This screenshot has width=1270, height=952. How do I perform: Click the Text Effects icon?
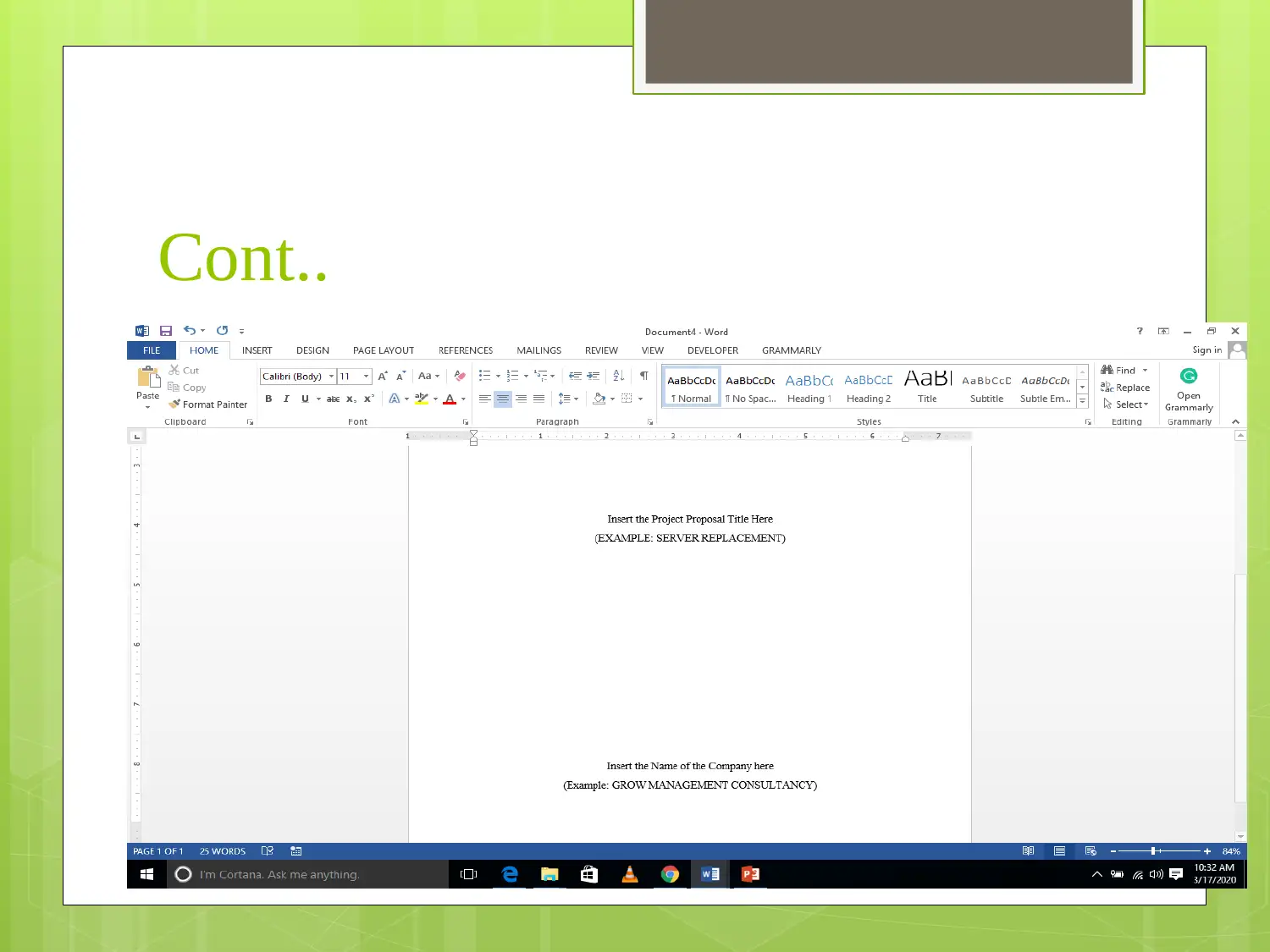394,399
